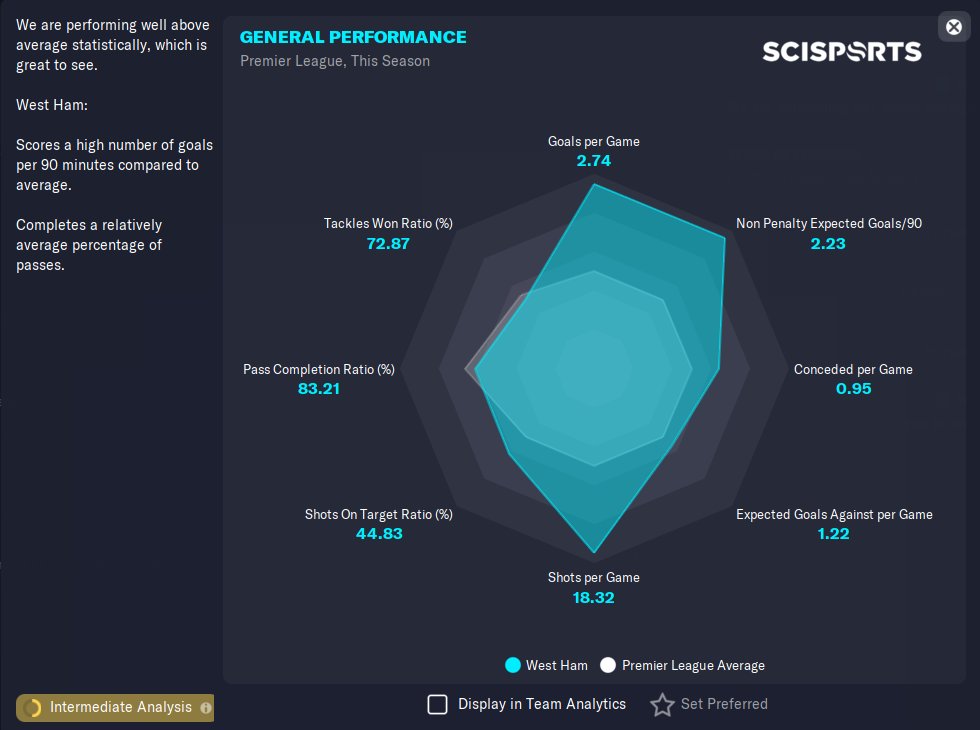Click Shots On Target Ratio label
The width and height of the screenshot is (980, 730).
pos(379,514)
